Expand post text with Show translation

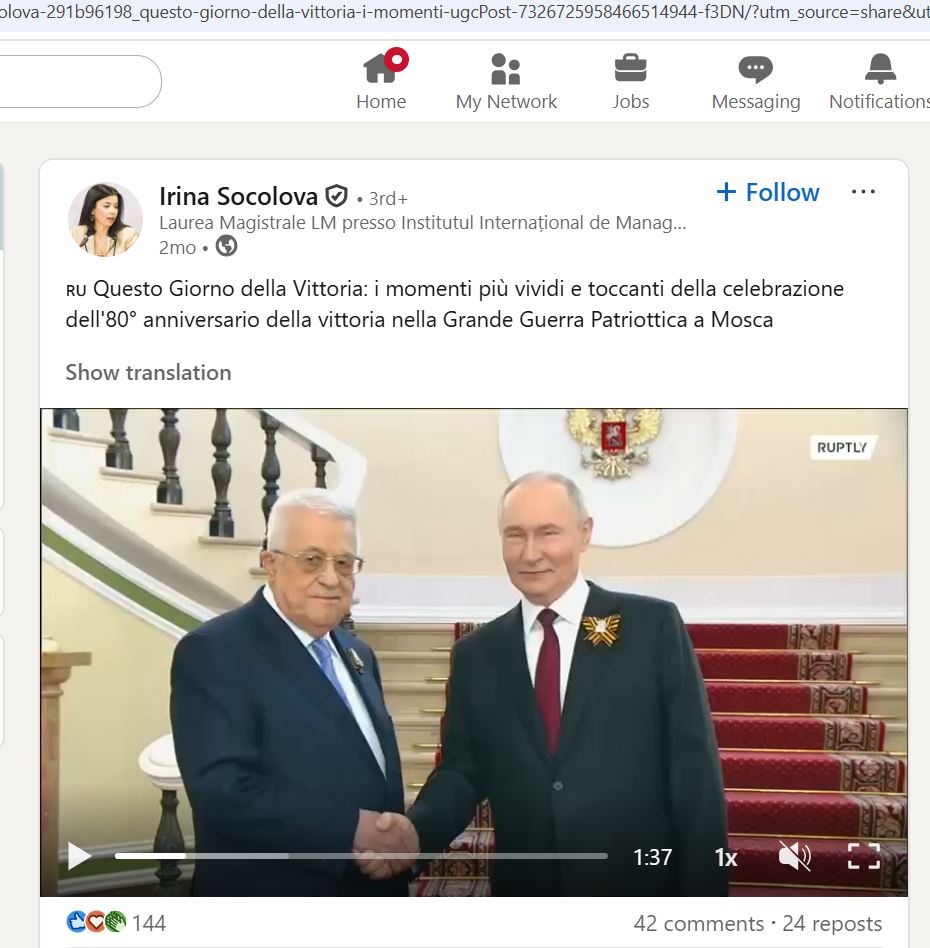coord(148,372)
